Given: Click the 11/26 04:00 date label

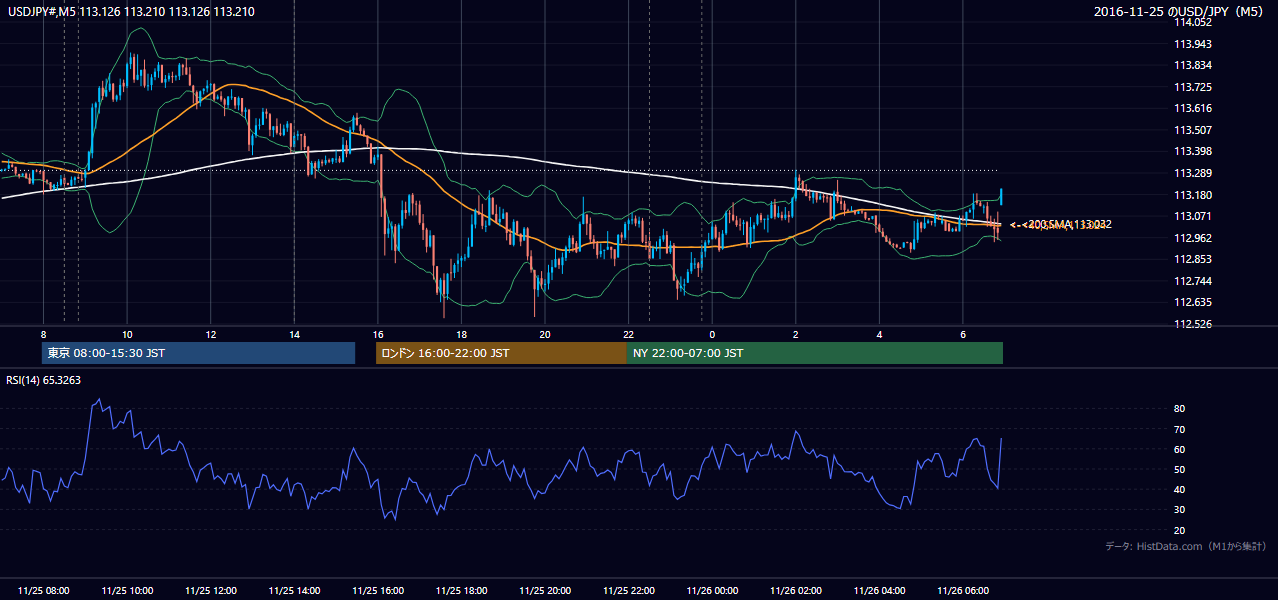Looking at the screenshot, I should tap(879, 591).
